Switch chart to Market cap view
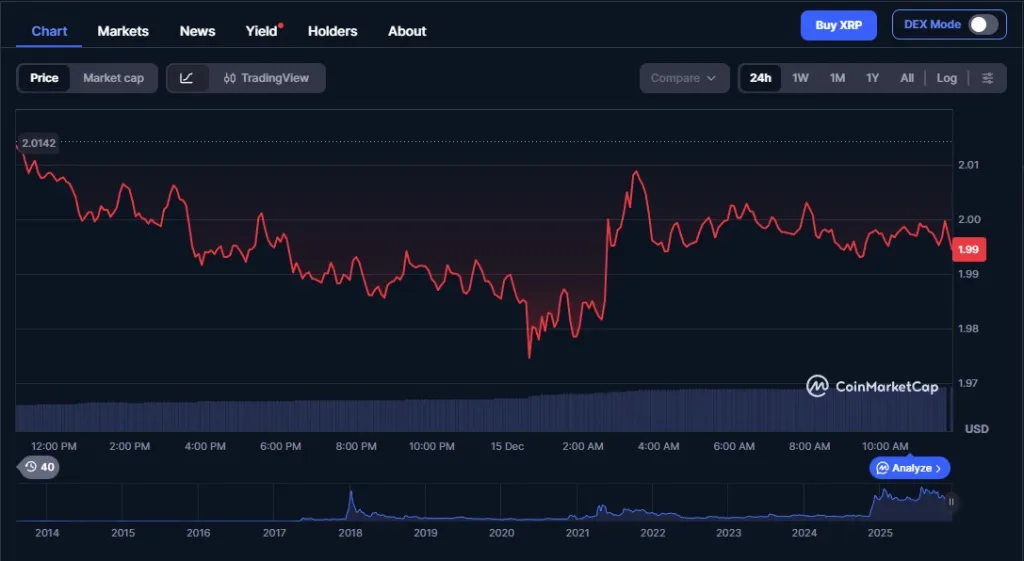 pos(113,78)
